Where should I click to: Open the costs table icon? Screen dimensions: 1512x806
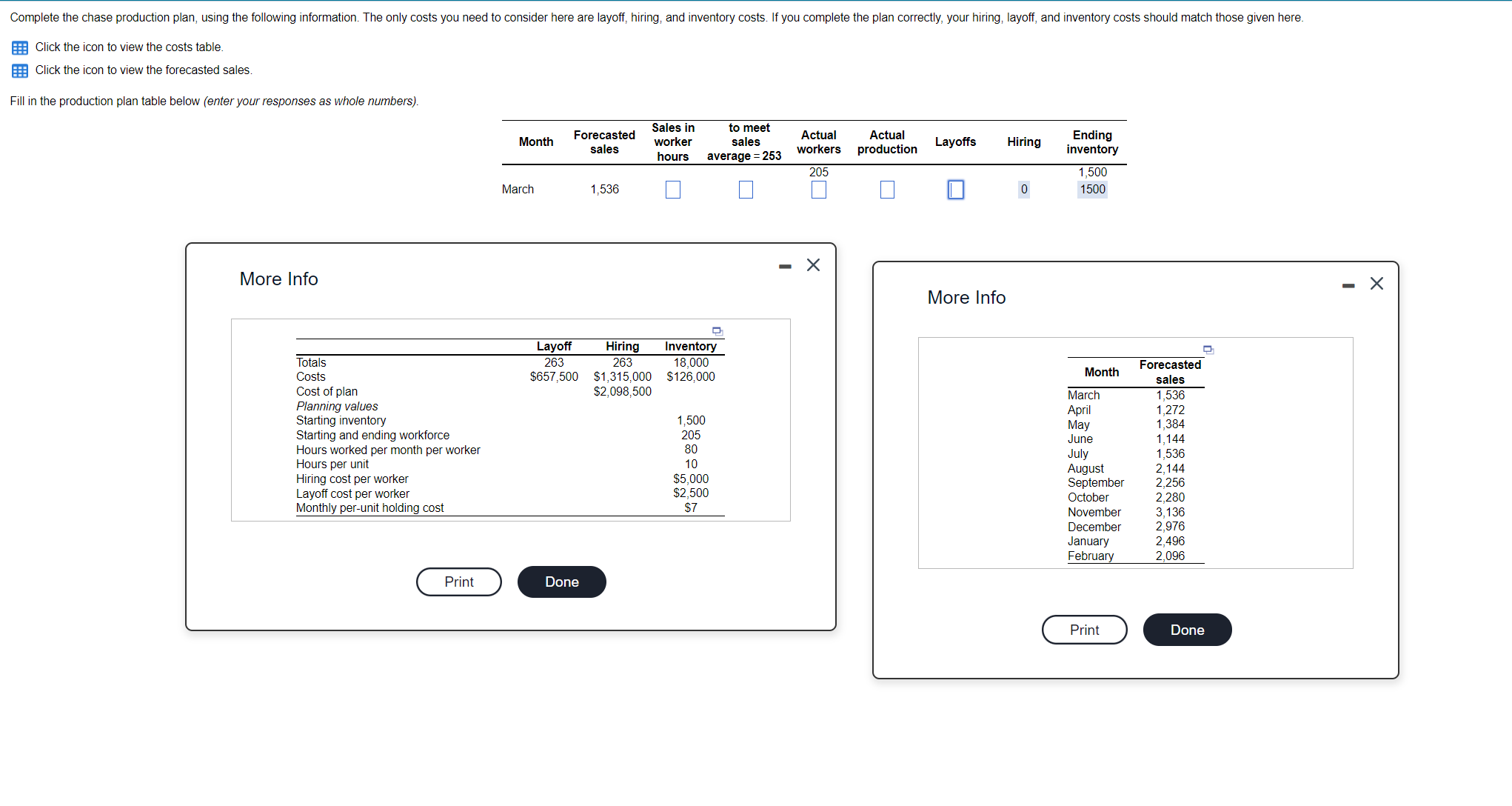click(x=20, y=47)
